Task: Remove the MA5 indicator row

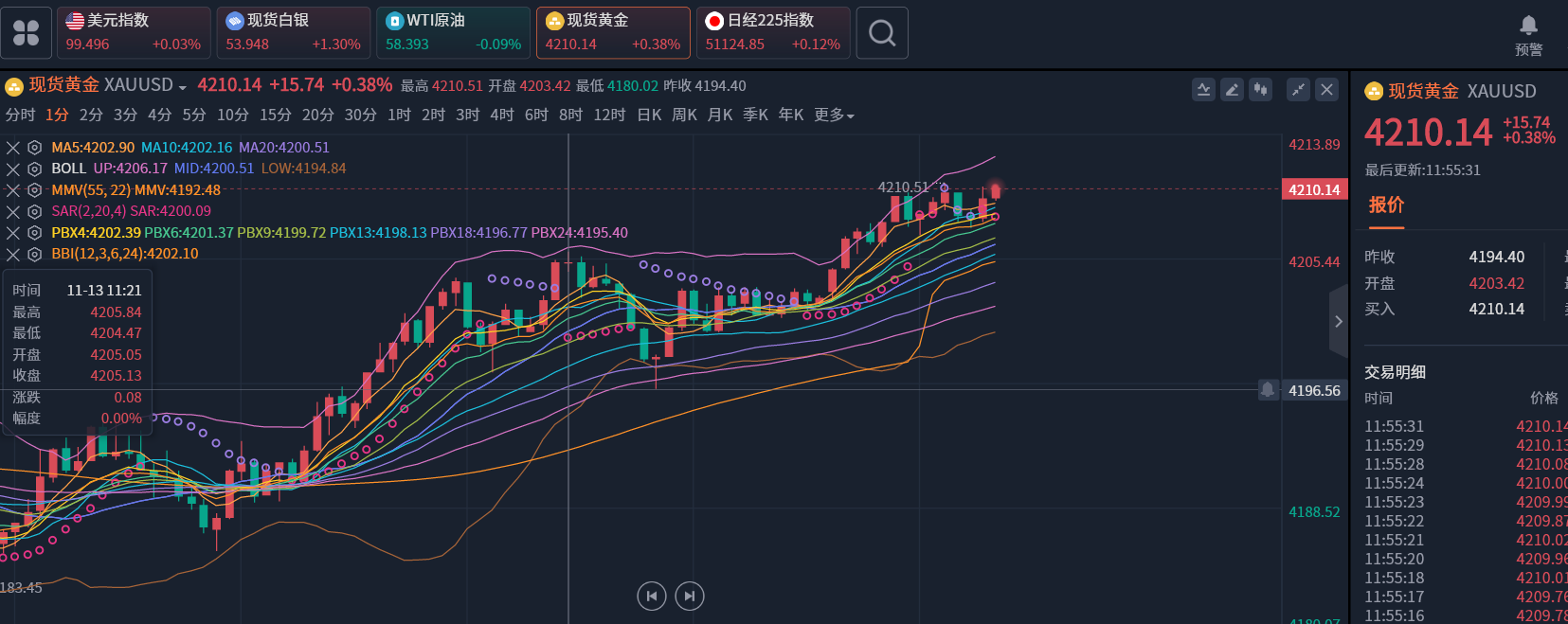Action: pyautogui.click(x=13, y=148)
